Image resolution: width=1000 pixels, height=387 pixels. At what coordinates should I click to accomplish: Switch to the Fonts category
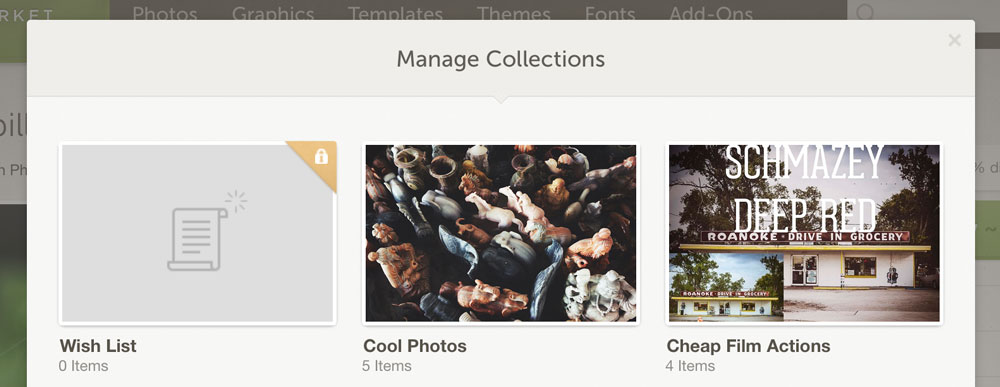(x=610, y=14)
